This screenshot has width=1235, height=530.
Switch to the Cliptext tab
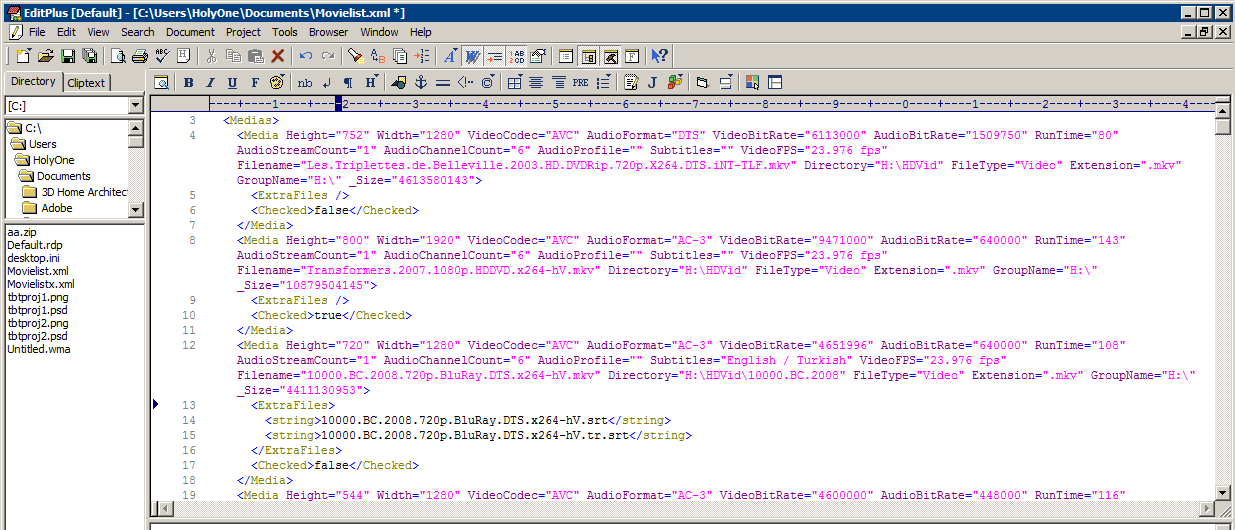click(x=87, y=83)
